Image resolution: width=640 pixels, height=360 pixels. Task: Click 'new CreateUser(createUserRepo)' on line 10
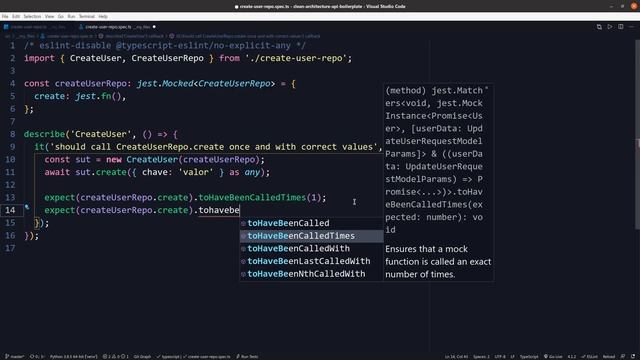pyautogui.click(x=183, y=160)
